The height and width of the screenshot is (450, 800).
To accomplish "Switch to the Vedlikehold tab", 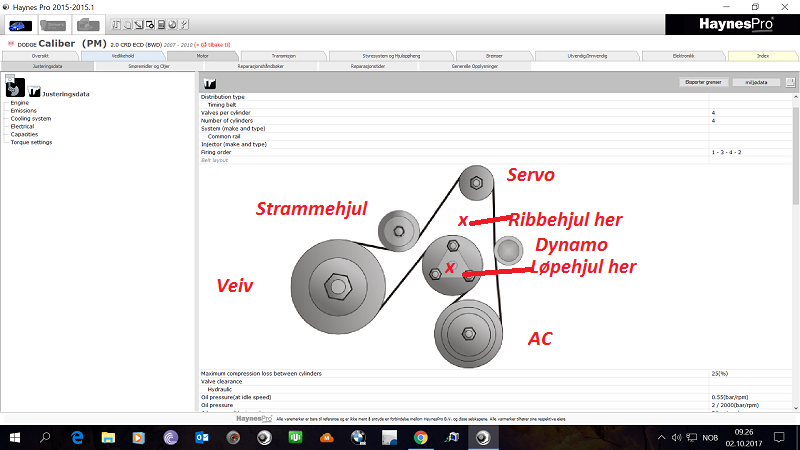I will tap(123, 56).
